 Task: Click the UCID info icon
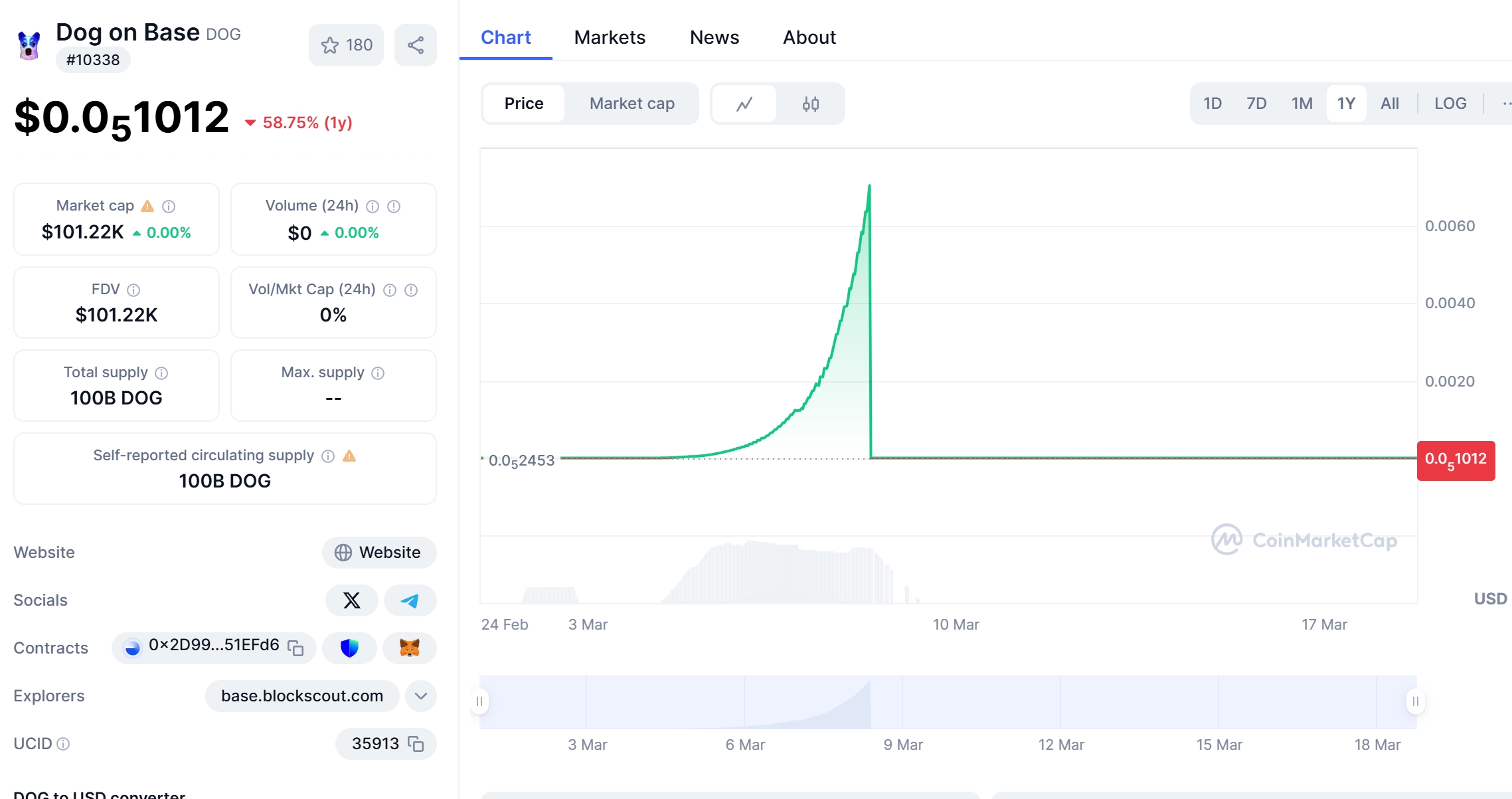(x=63, y=744)
